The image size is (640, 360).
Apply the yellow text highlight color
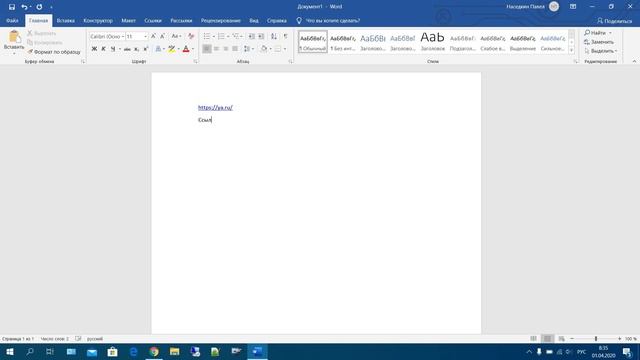coord(172,49)
